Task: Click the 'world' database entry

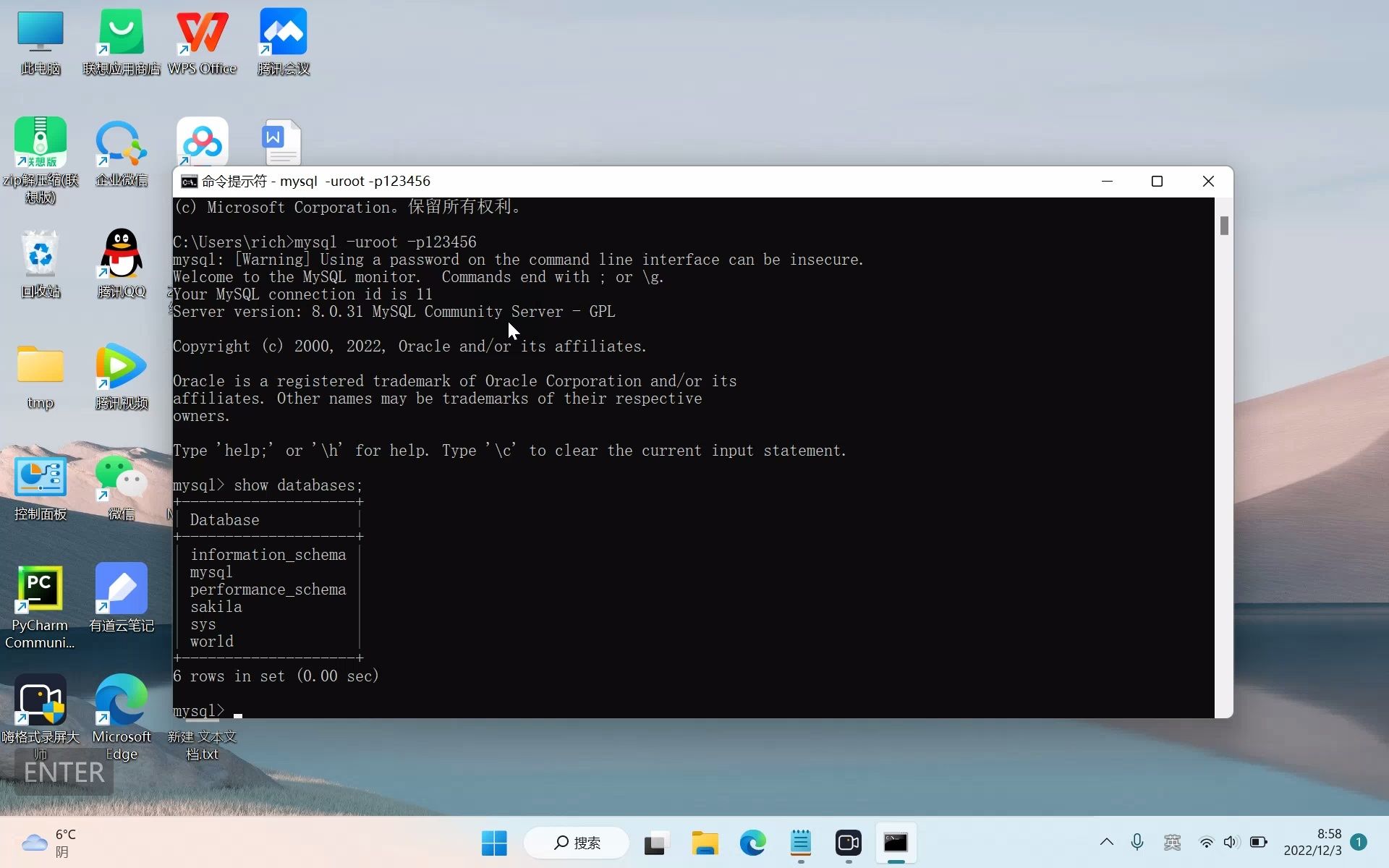Action: click(x=211, y=641)
